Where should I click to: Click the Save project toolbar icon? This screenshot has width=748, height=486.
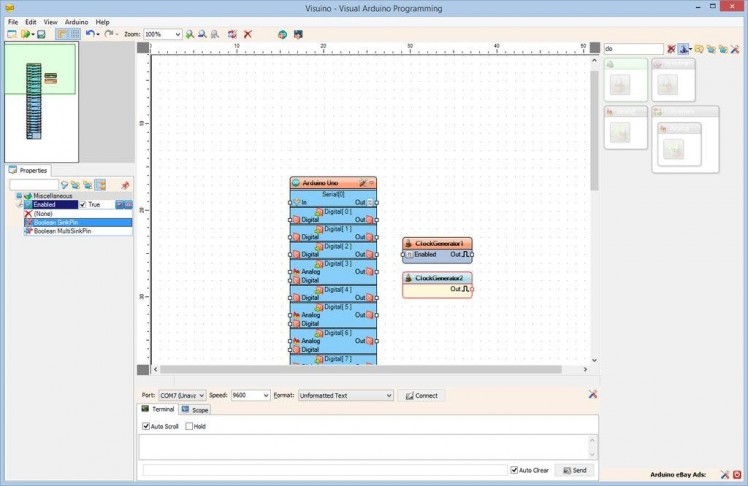click(41, 34)
